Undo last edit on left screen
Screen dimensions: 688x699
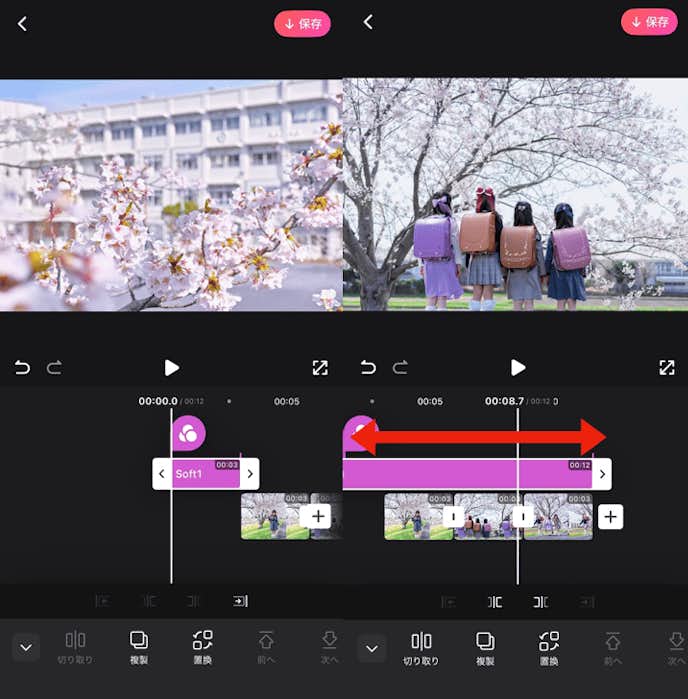coord(22,368)
